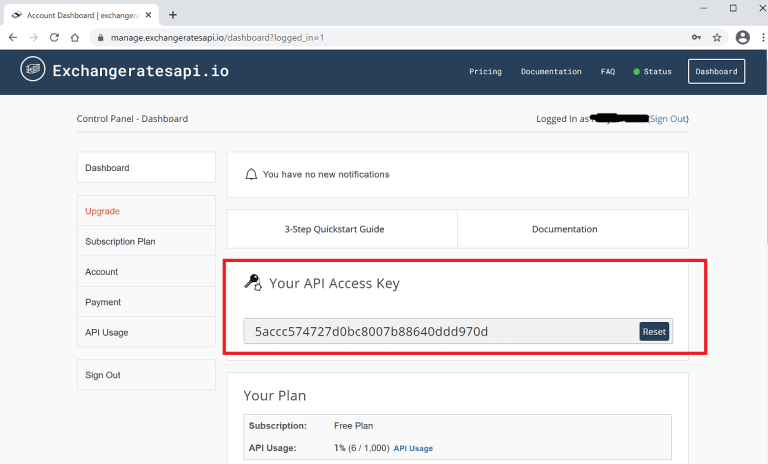
Task: Open Pricing in the top navigation
Action: point(485,72)
